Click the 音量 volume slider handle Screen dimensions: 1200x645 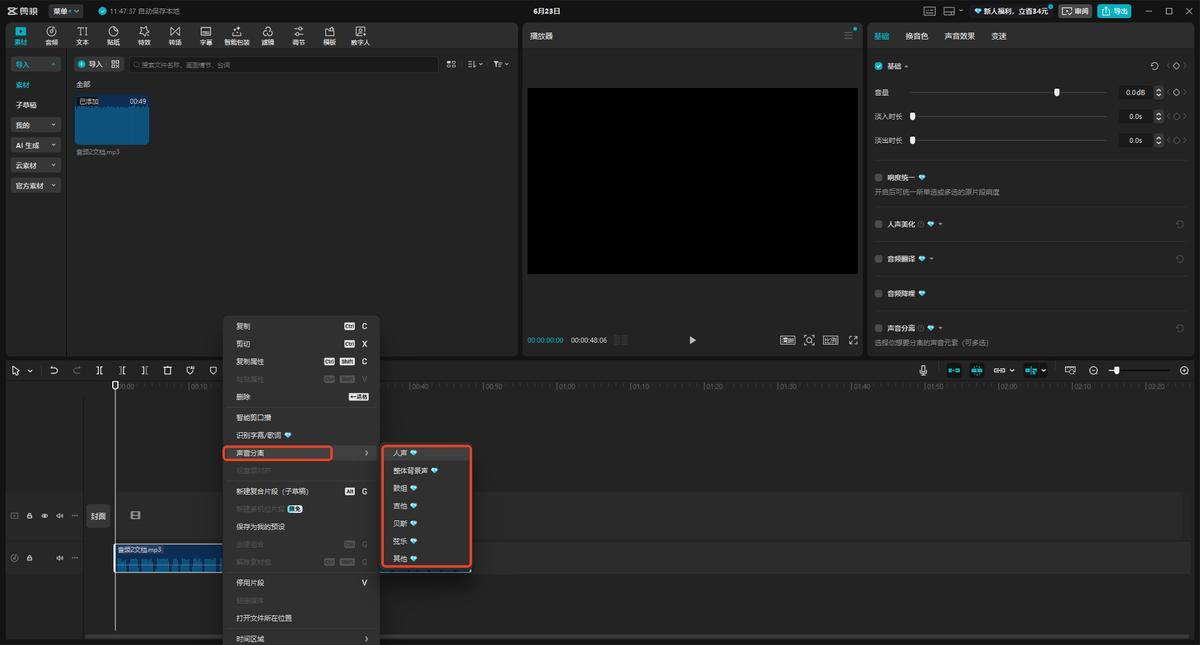(x=1056, y=92)
